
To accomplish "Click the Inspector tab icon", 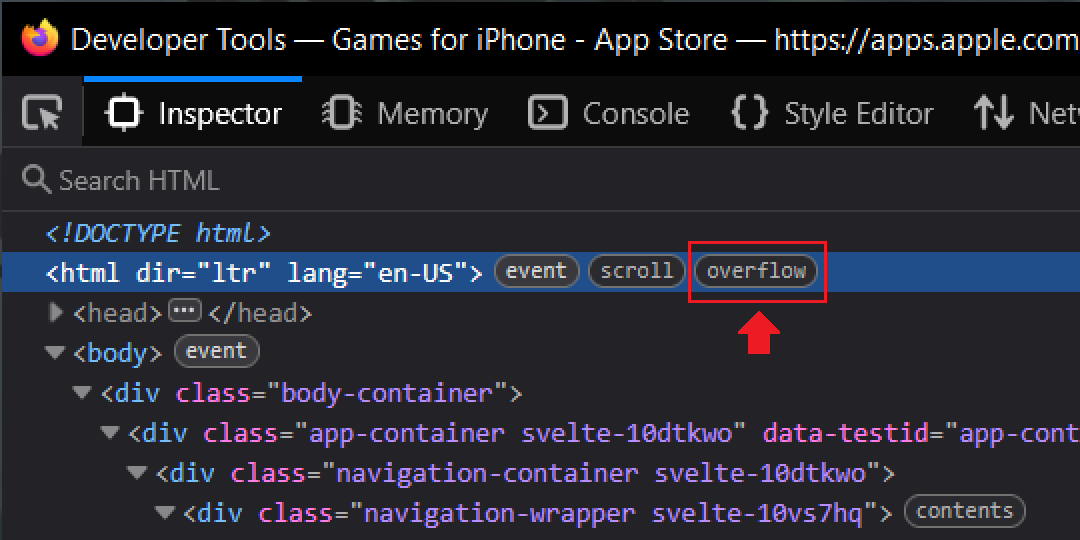I will (x=124, y=113).
